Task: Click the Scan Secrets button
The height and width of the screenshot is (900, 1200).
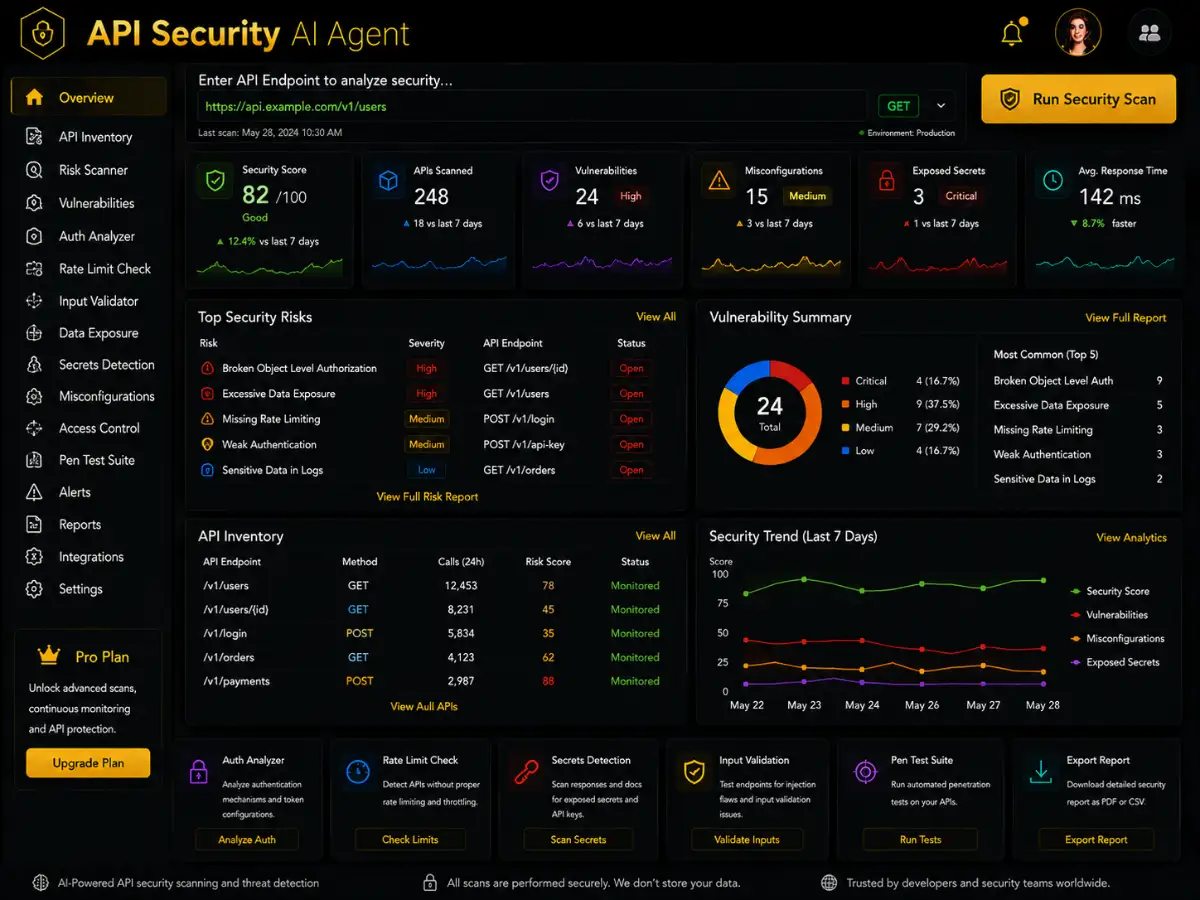Action: coord(578,839)
